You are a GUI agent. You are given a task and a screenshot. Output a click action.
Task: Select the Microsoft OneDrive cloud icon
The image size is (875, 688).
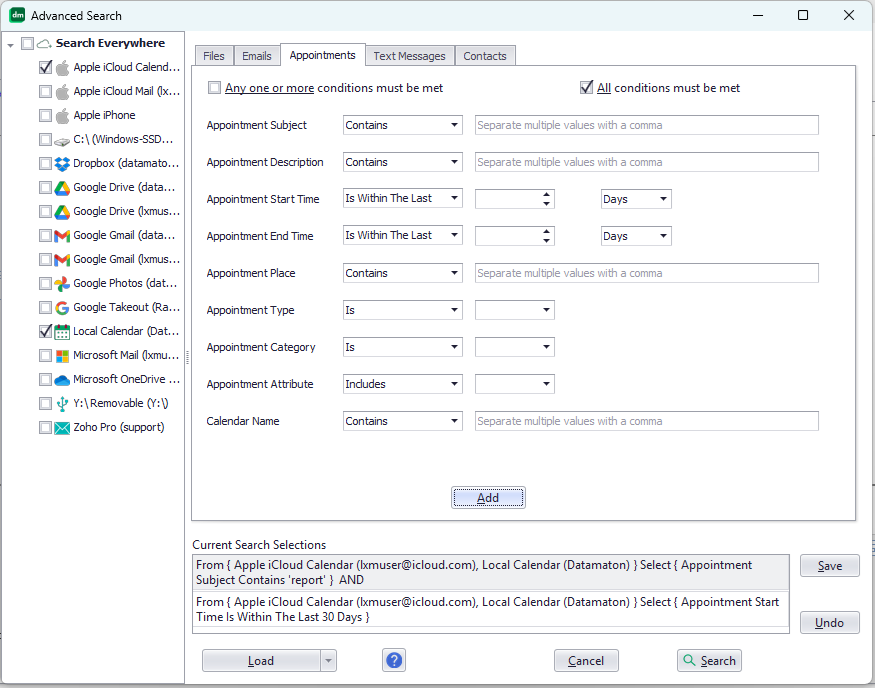point(60,379)
